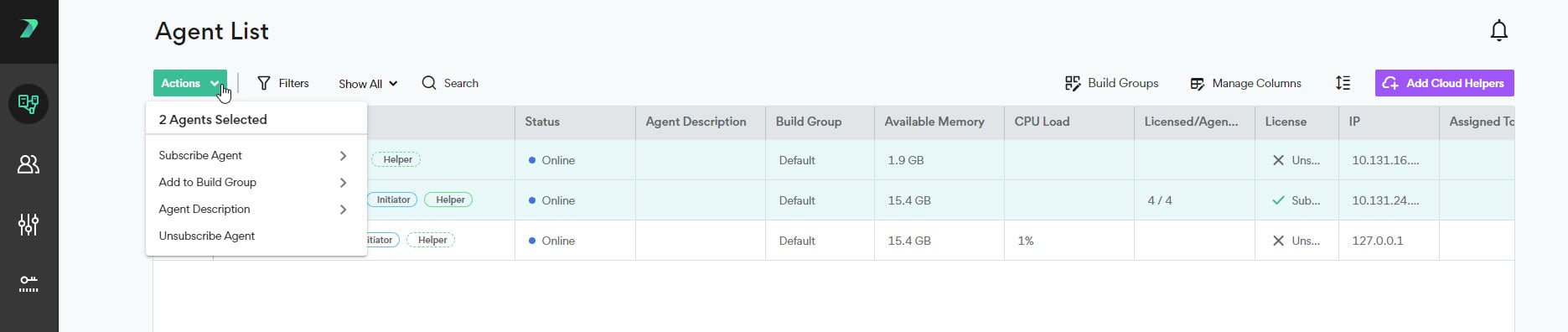This screenshot has height=332, width=1568.
Task: Click the Filters funnel icon
Action: pyautogui.click(x=264, y=83)
